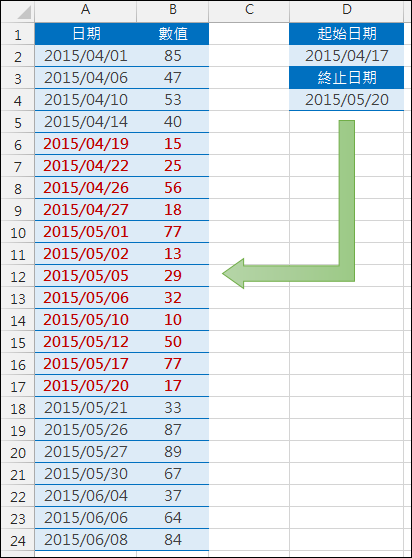Select cell with value 17

tap(173, 386)
